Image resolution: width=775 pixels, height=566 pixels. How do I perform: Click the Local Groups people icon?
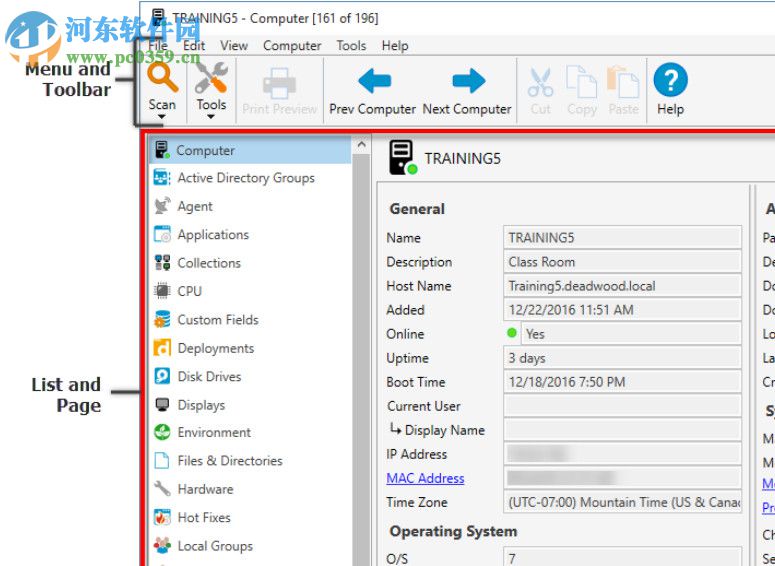[162, 545]
